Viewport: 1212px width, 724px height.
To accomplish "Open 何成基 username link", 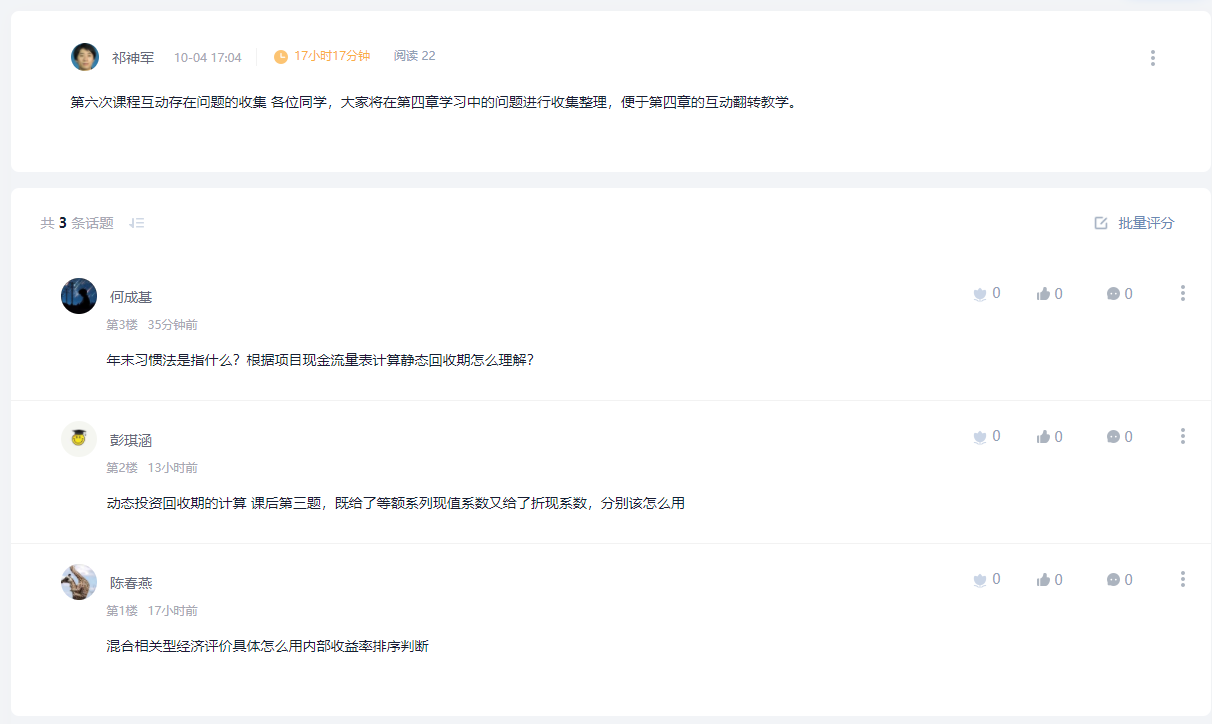I will pyautogui.click(x=131, y=297).
